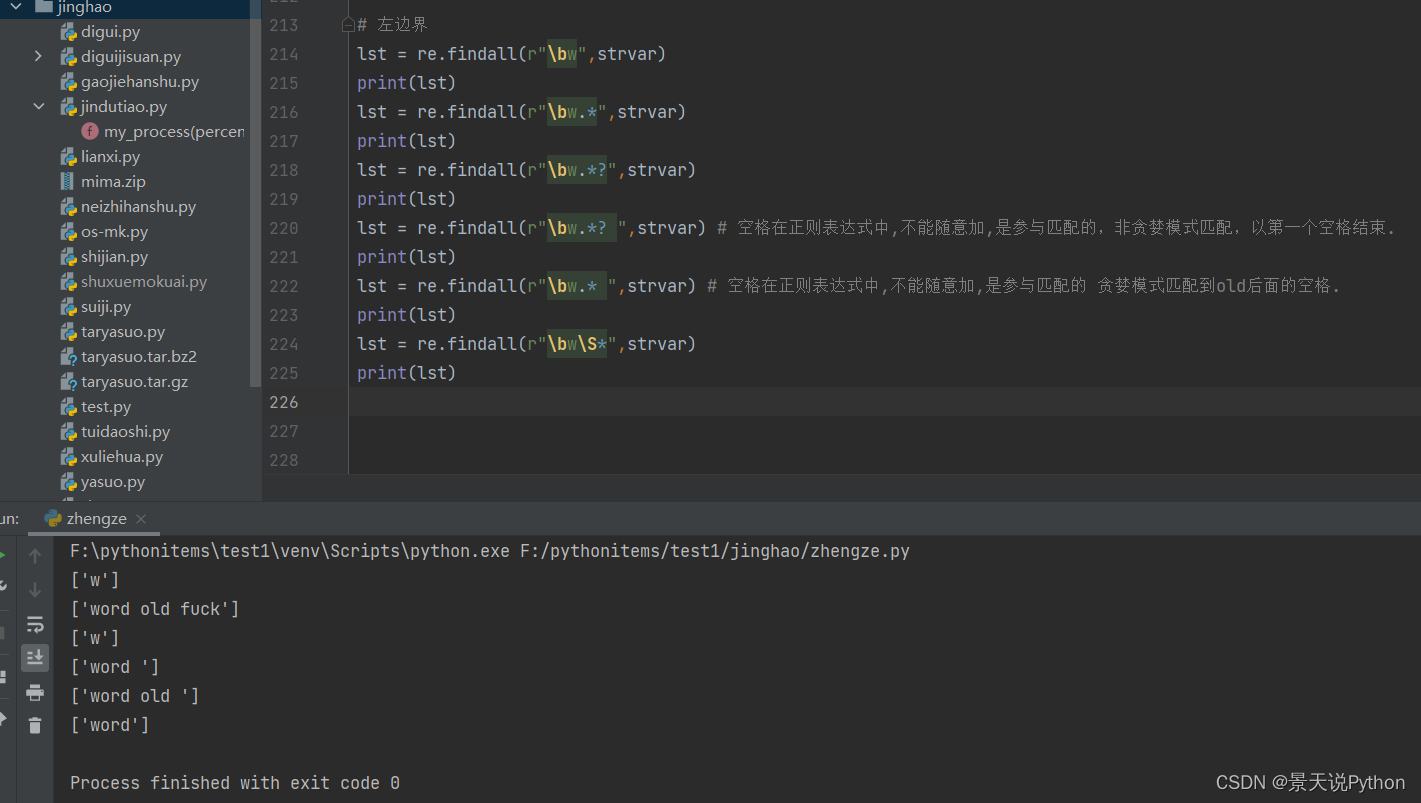
Task: Open tuidaoshi.py in the project tree
Action: coord(125,432)
